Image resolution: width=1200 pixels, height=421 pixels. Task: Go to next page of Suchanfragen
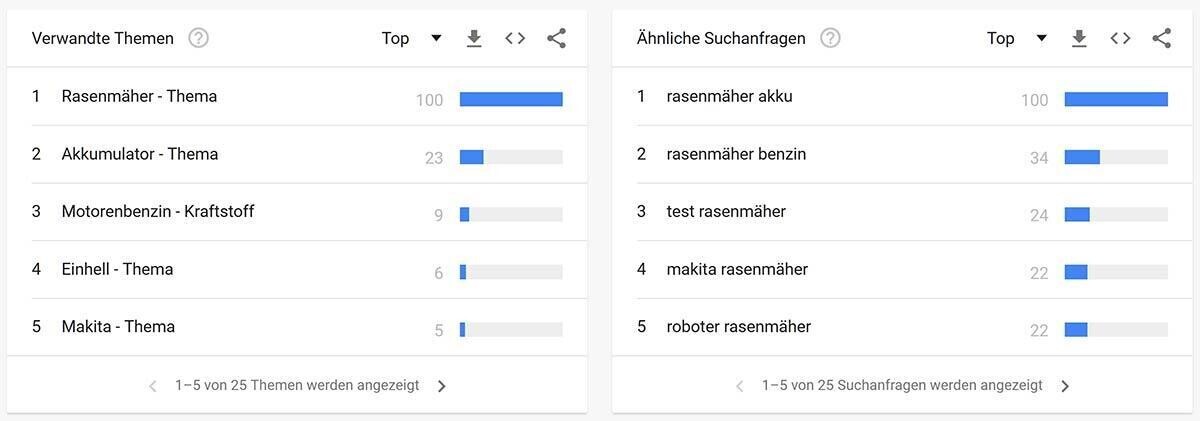point(1065,386)
